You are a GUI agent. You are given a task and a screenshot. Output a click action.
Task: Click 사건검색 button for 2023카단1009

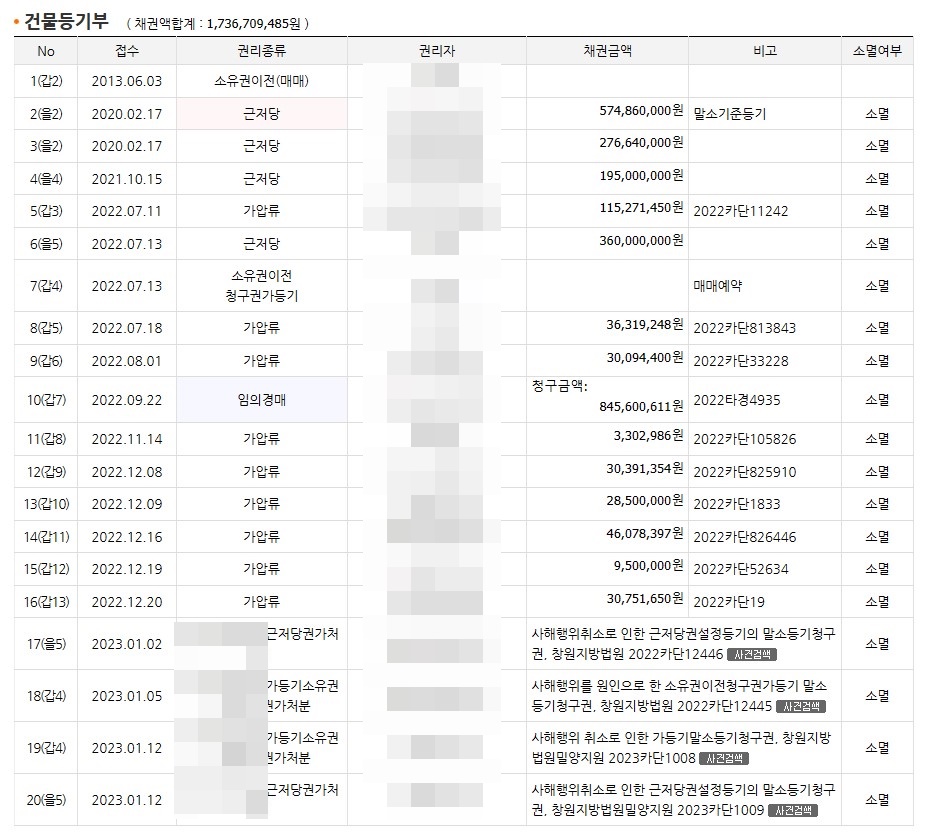coord(793,810)
